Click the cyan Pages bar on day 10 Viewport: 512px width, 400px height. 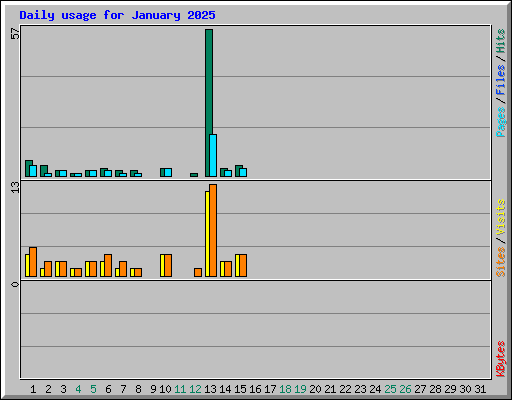pyautogui.click(x=168, y=172)
